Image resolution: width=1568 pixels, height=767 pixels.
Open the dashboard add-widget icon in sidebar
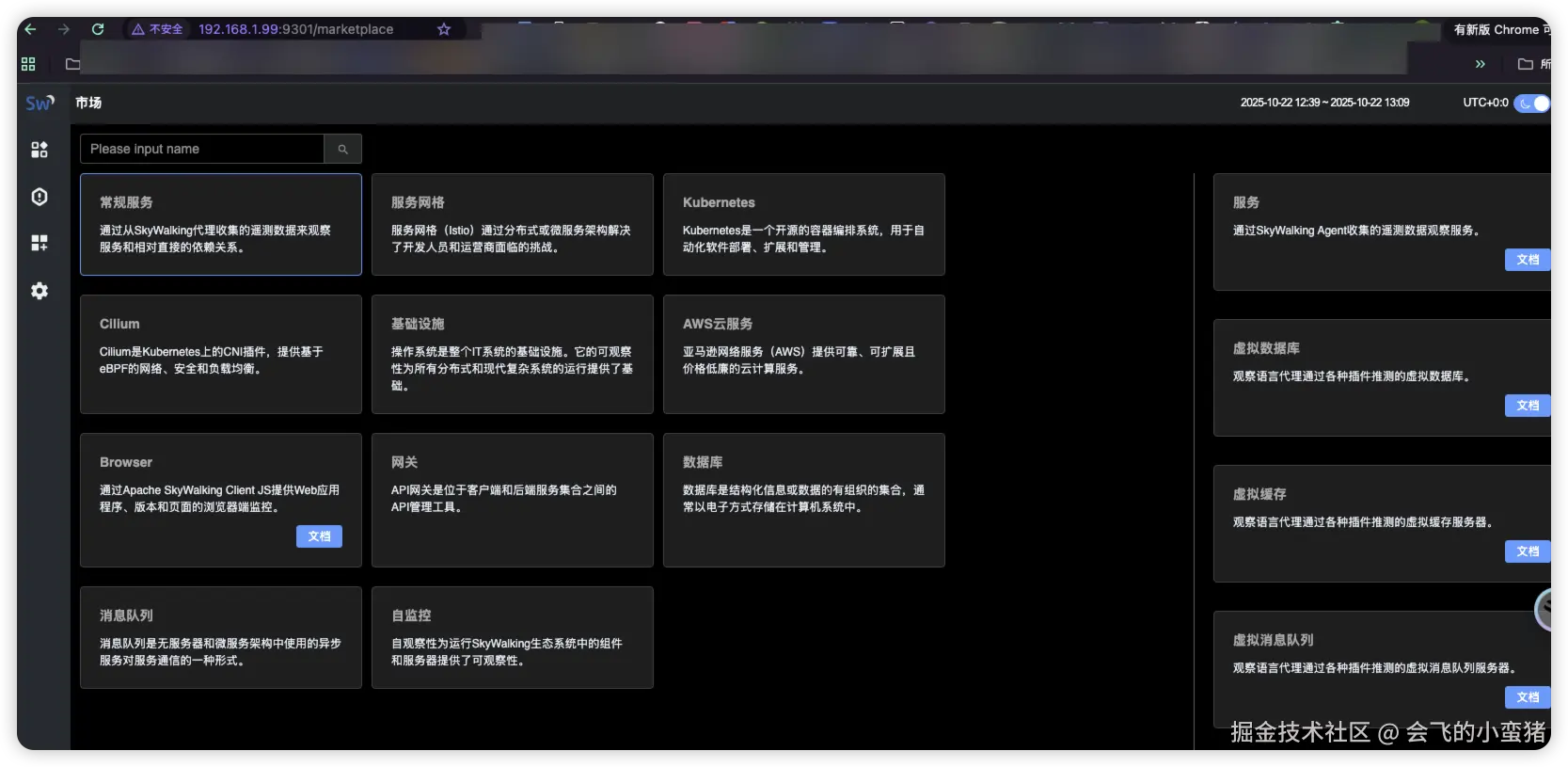[40, 243]
